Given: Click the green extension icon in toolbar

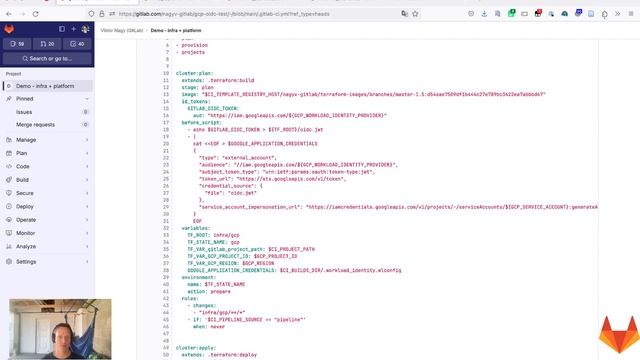Looking at the screenshot, I should click(x=511, y=13).
